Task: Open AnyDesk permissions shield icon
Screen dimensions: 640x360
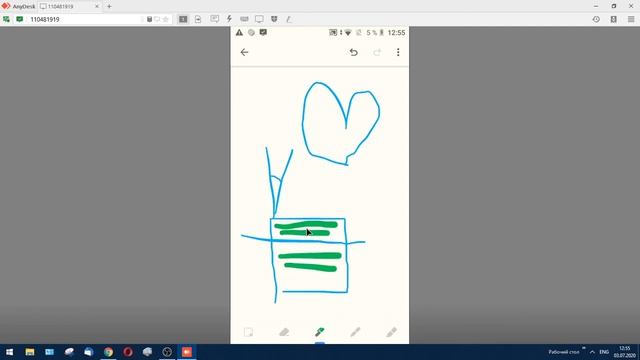Action: (274, 19)
